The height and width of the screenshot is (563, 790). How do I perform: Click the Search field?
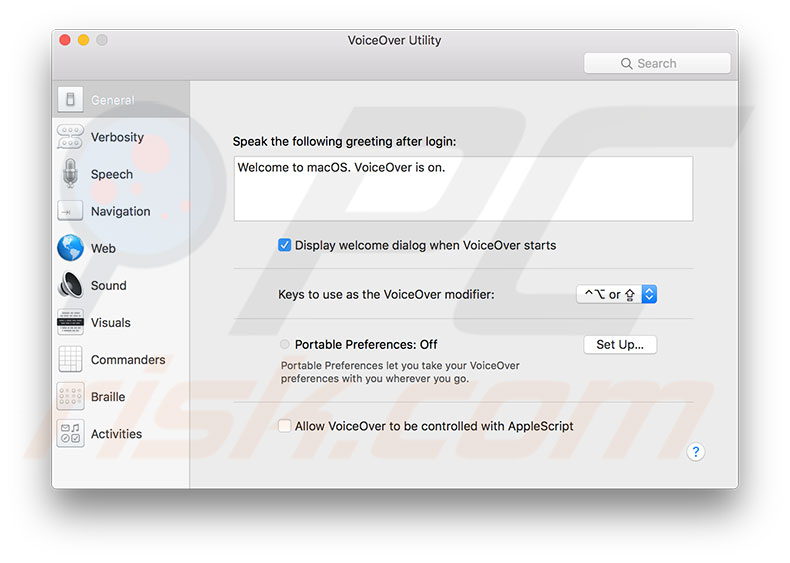(657, 64)
